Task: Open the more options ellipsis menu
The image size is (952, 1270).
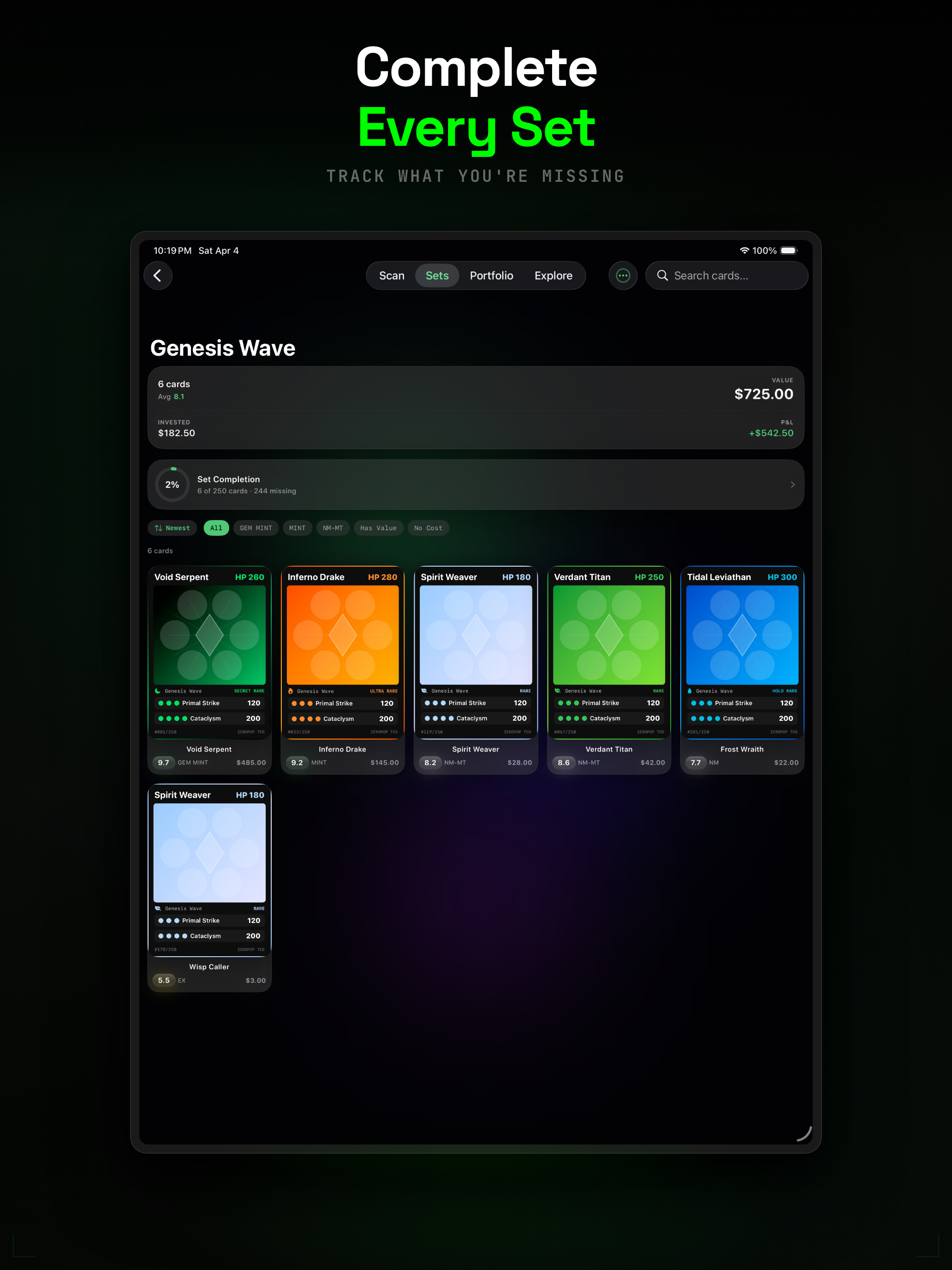Action: point(623,276)
